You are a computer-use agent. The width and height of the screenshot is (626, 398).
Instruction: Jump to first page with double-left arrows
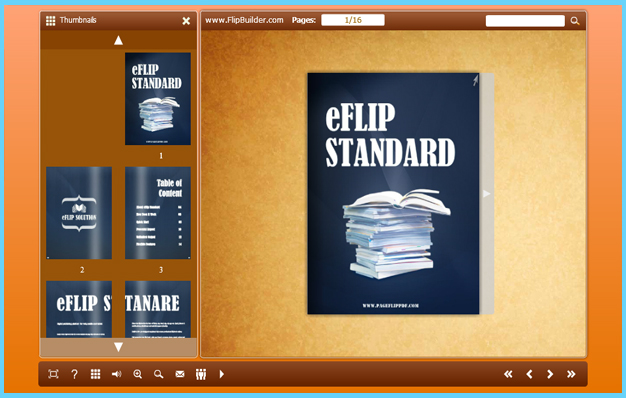(x=508, y=374)
